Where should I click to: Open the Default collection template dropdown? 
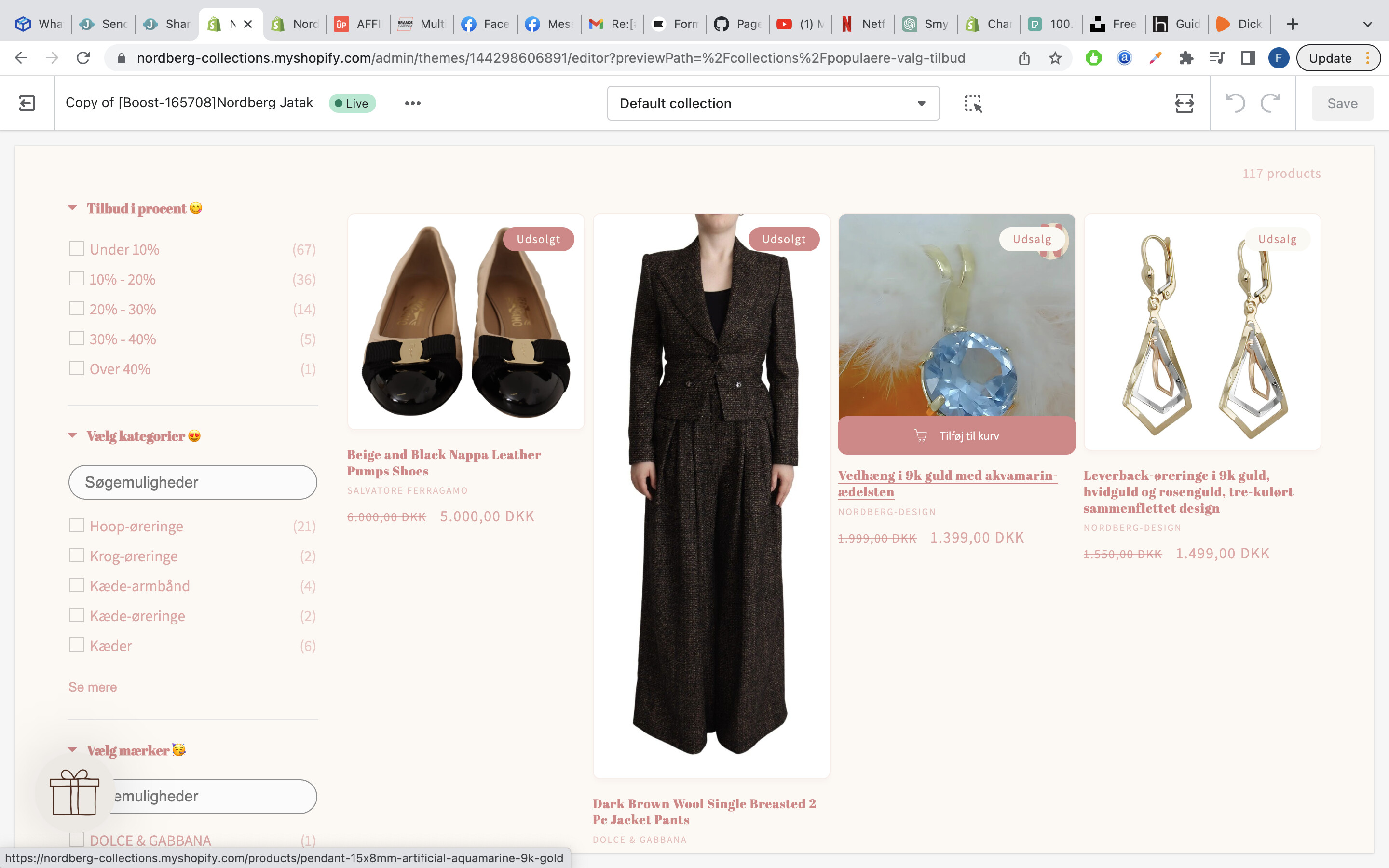pyautogui.click(x=773, y=103)
